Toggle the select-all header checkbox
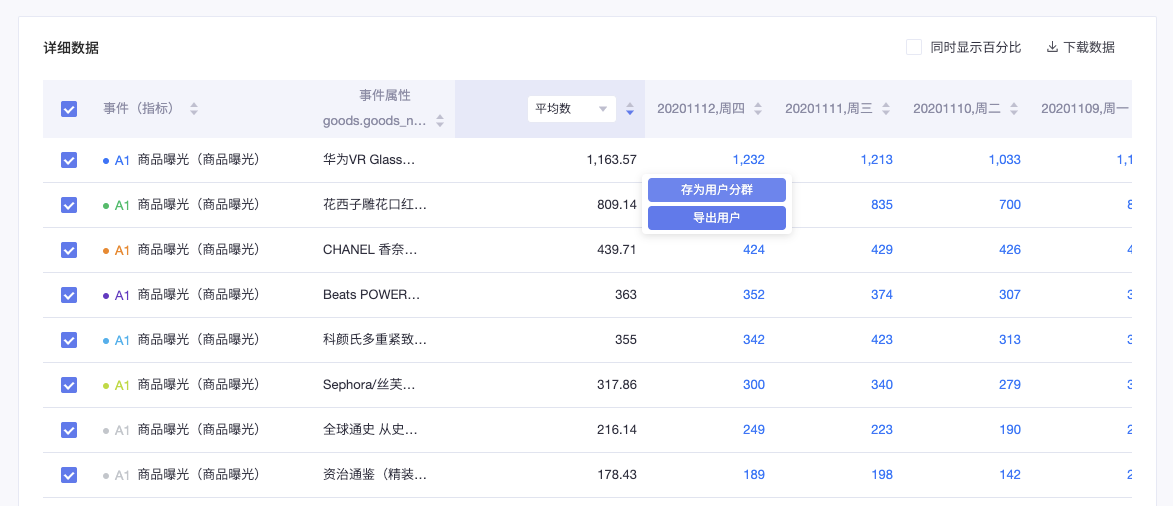Image resolution: width=1173 pixels, height=506 pixels. (69, 109)
